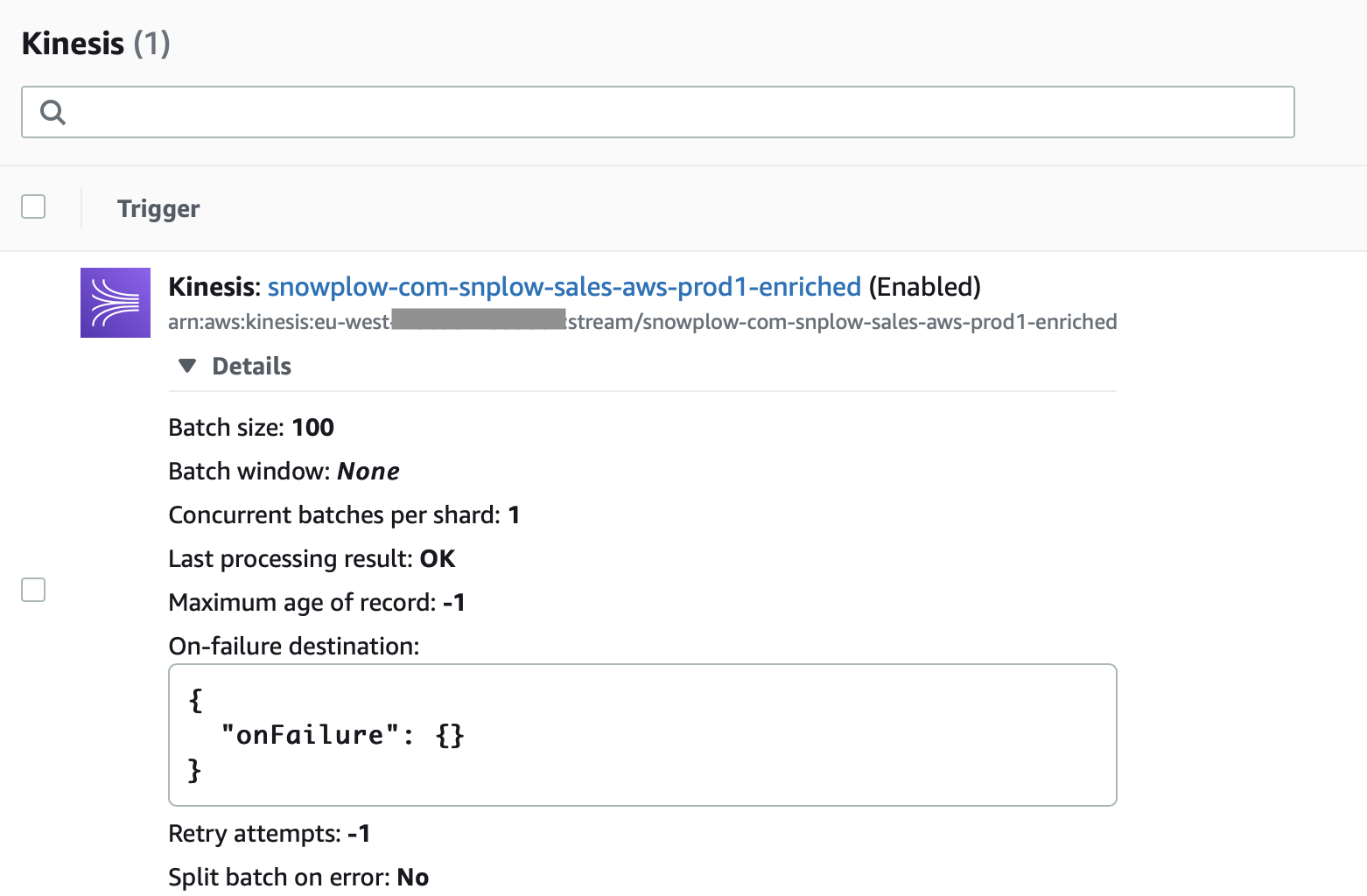Click the Kinesis (1) section heading
1367x896 pixels.
[95, 43]
